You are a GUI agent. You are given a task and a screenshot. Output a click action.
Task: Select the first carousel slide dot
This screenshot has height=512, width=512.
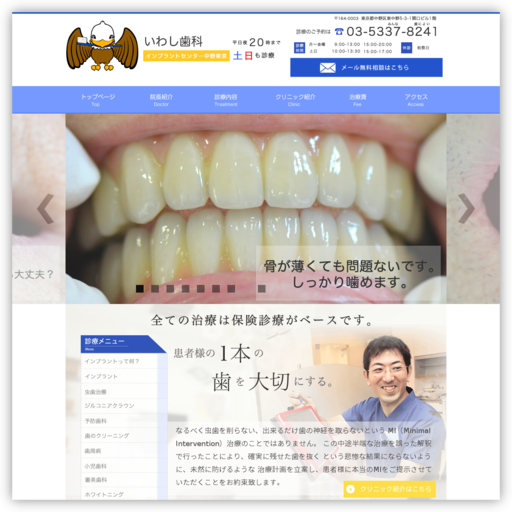coord(140,289)
